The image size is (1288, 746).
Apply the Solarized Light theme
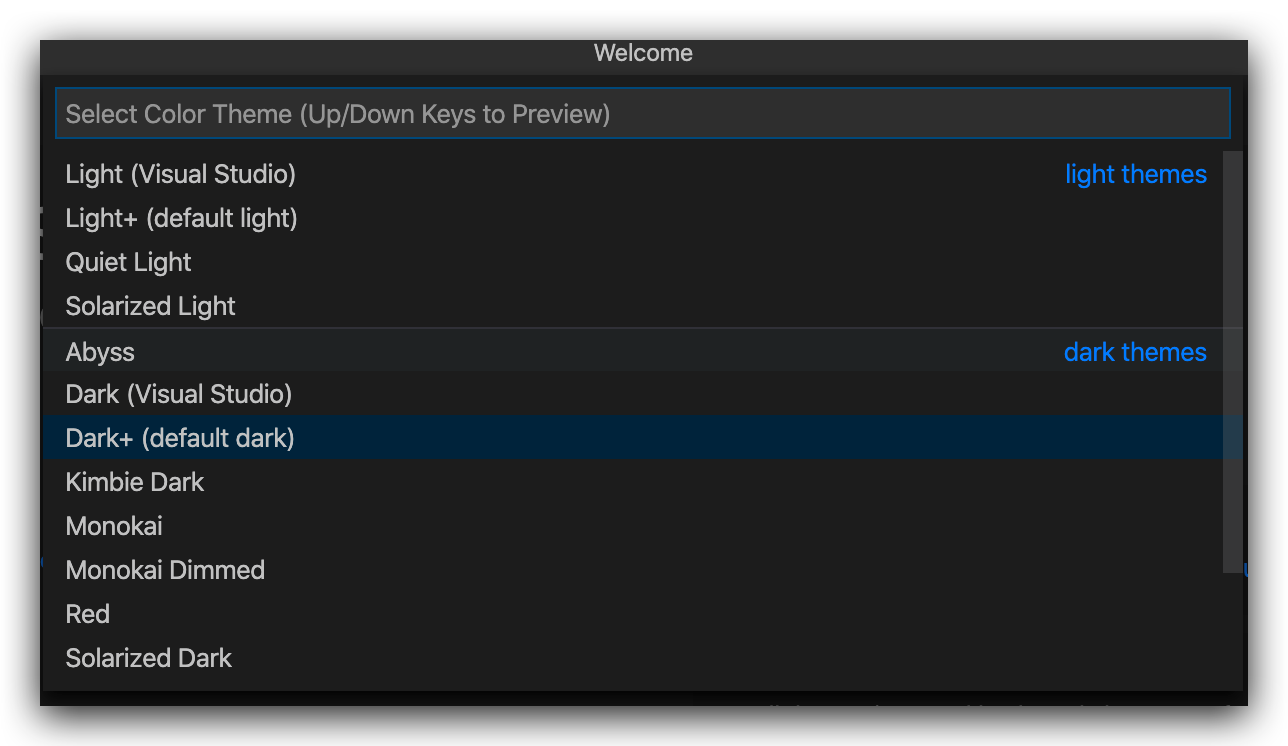pos(151,306)
